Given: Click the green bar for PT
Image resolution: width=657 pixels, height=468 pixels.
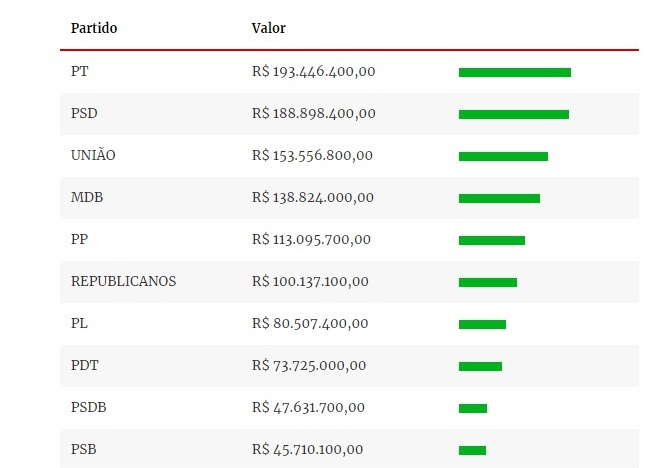Looking at the screenshot, I should (515, 72).
